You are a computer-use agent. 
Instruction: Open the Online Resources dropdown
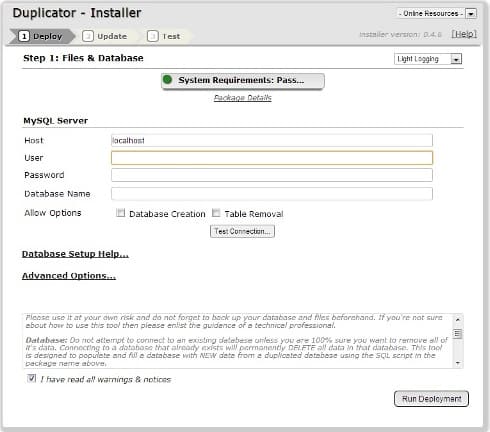pyautogui.click(x=437, y=14)
